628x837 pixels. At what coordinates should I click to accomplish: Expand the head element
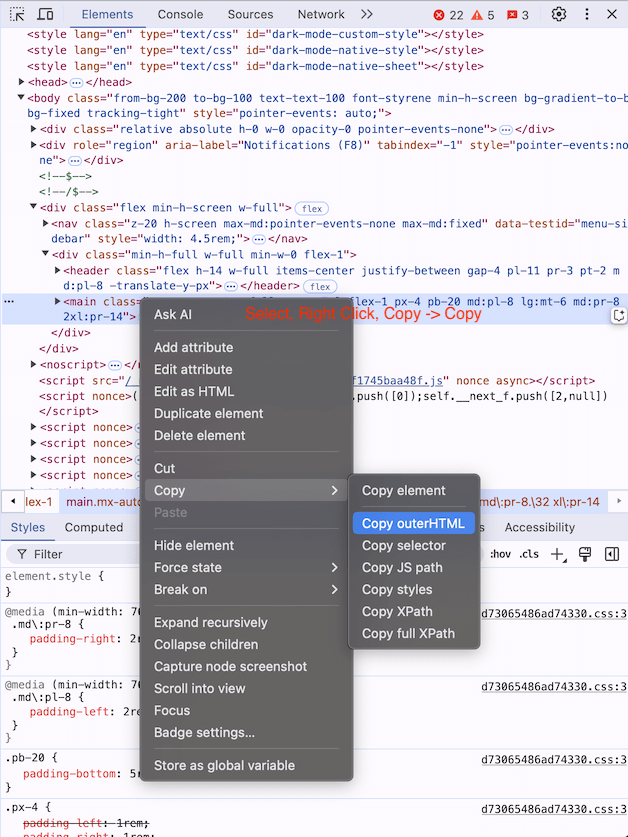21,82
